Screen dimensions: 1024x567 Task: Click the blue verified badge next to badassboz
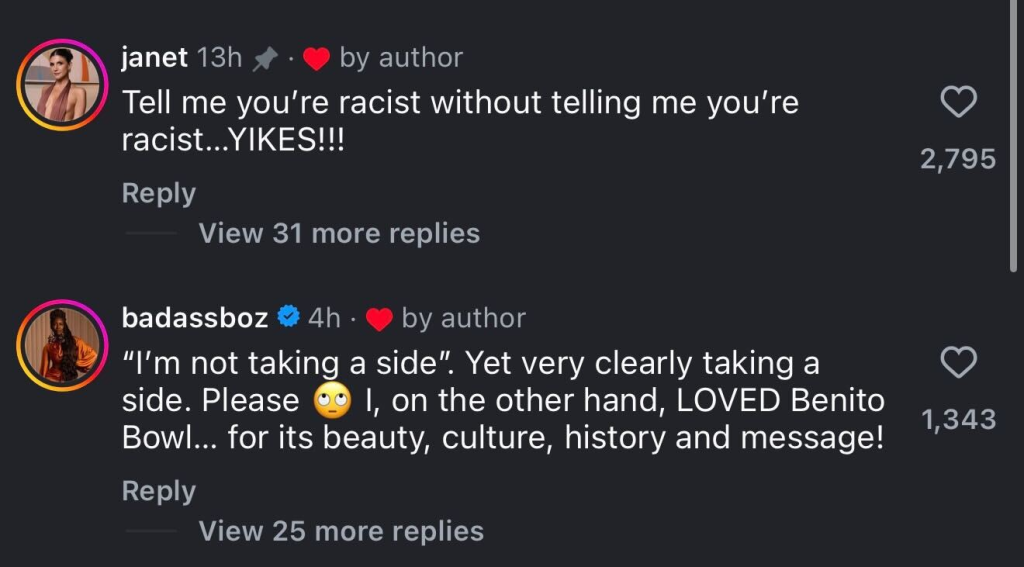288,318
